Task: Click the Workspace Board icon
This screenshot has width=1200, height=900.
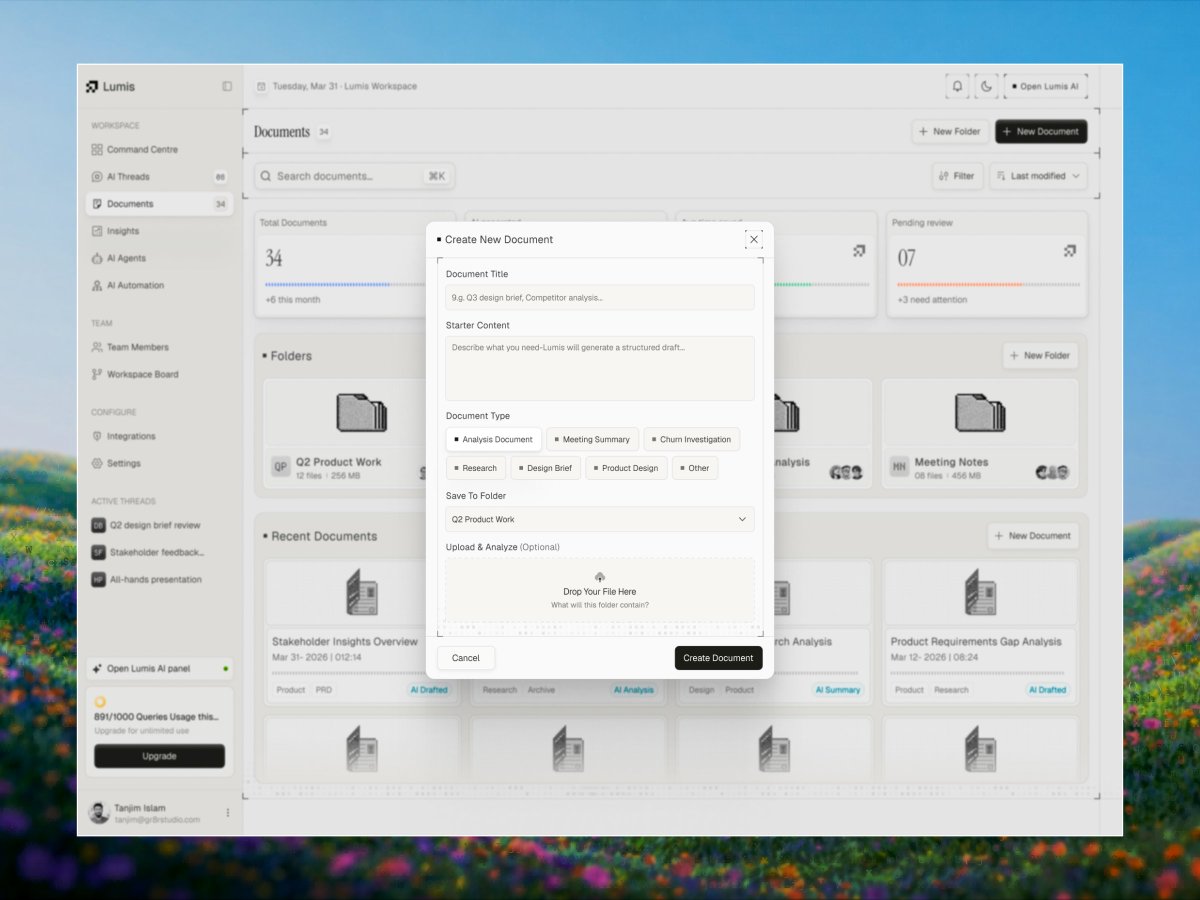Action: 97,374
